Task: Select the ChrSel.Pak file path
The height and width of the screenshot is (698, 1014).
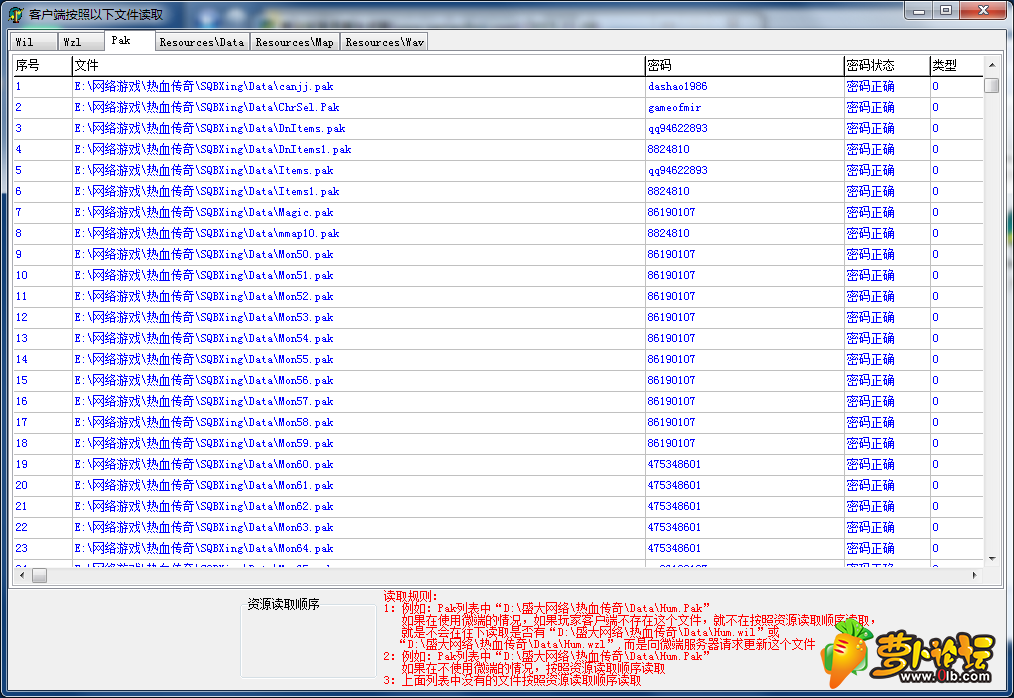Action: click(x=207, y=107)
